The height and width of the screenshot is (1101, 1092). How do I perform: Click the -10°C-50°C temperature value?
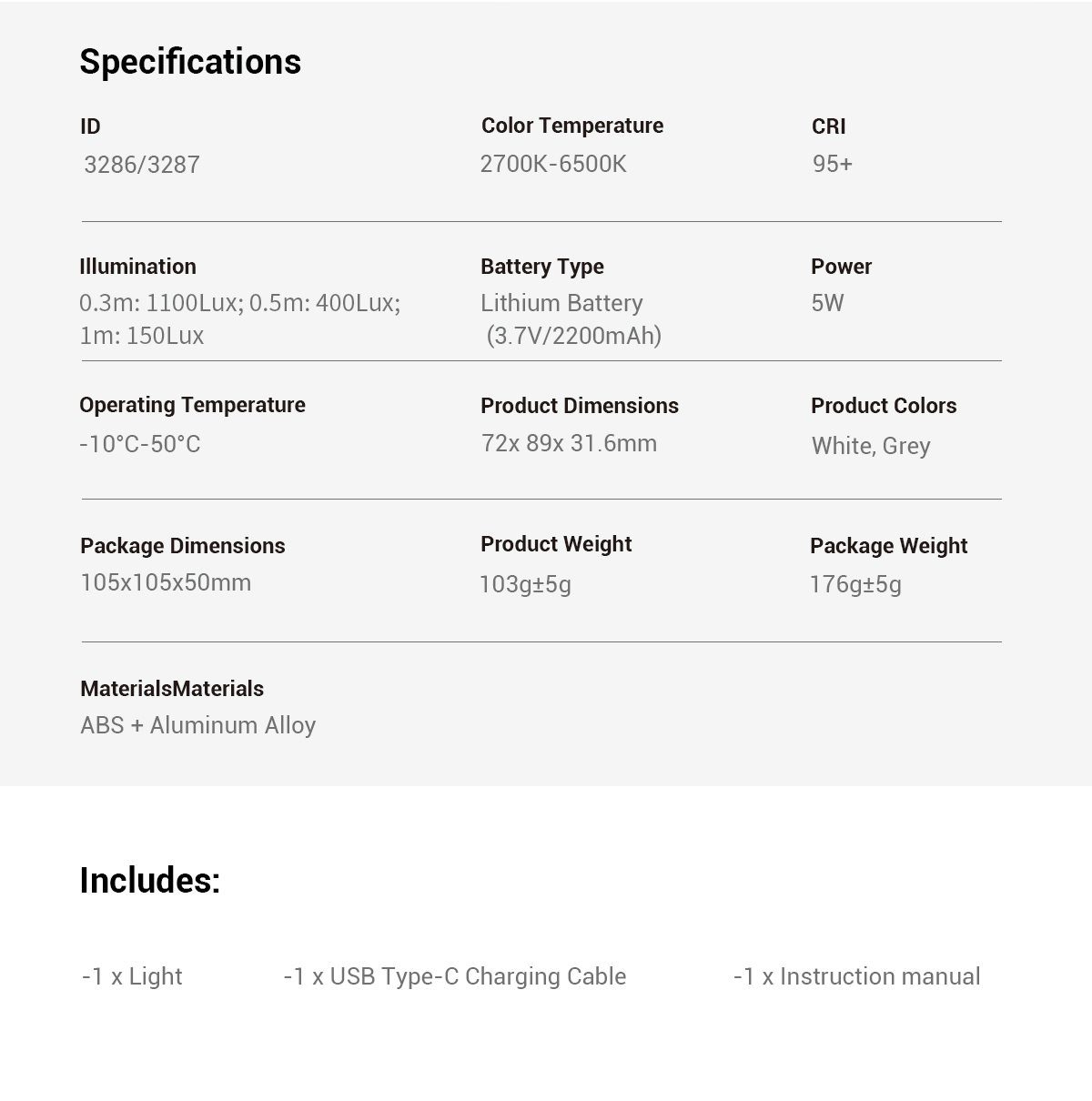click(x=140, y=444)
